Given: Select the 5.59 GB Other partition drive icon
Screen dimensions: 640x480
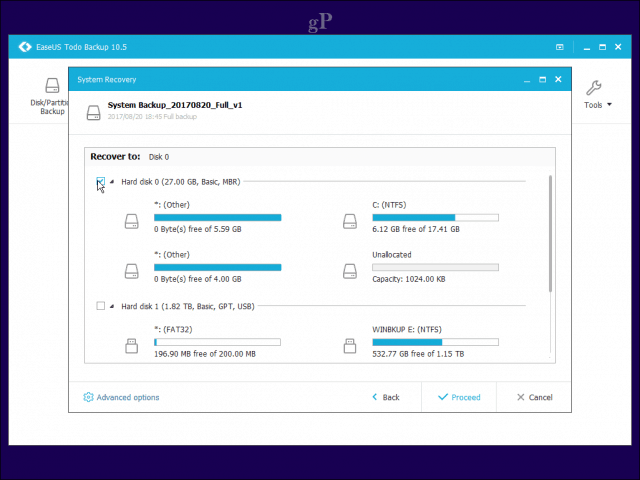Looking at the screenshot, I should click(131, 221).
